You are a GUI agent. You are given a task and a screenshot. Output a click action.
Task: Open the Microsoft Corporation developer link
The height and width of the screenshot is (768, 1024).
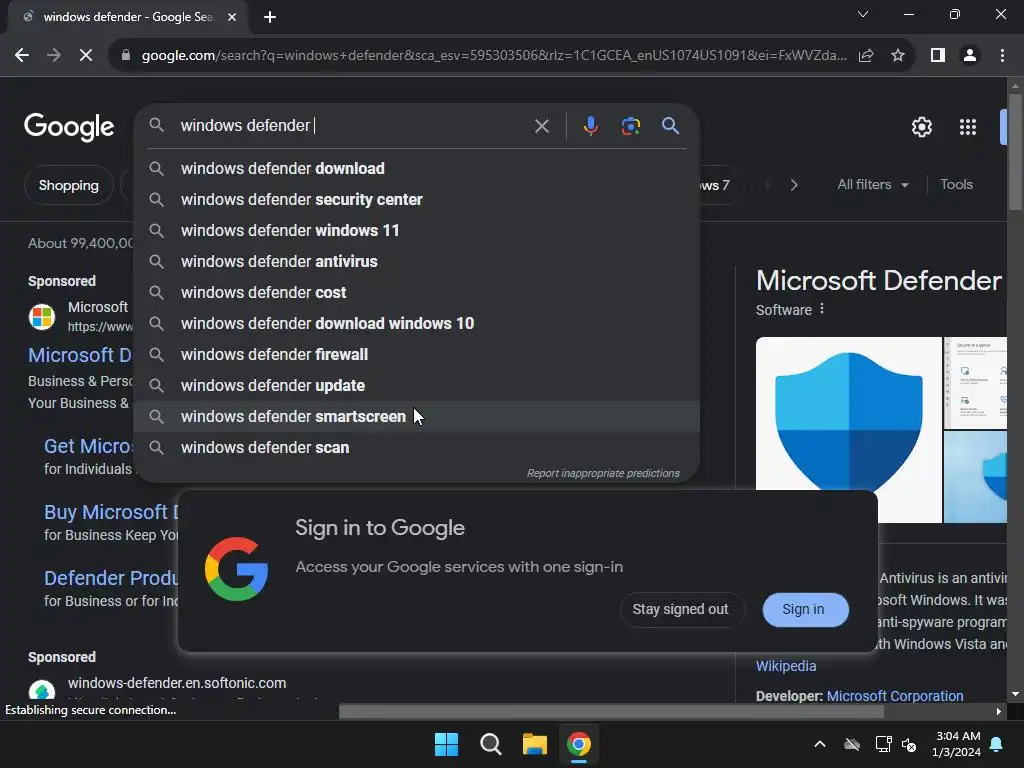(895, 696)
